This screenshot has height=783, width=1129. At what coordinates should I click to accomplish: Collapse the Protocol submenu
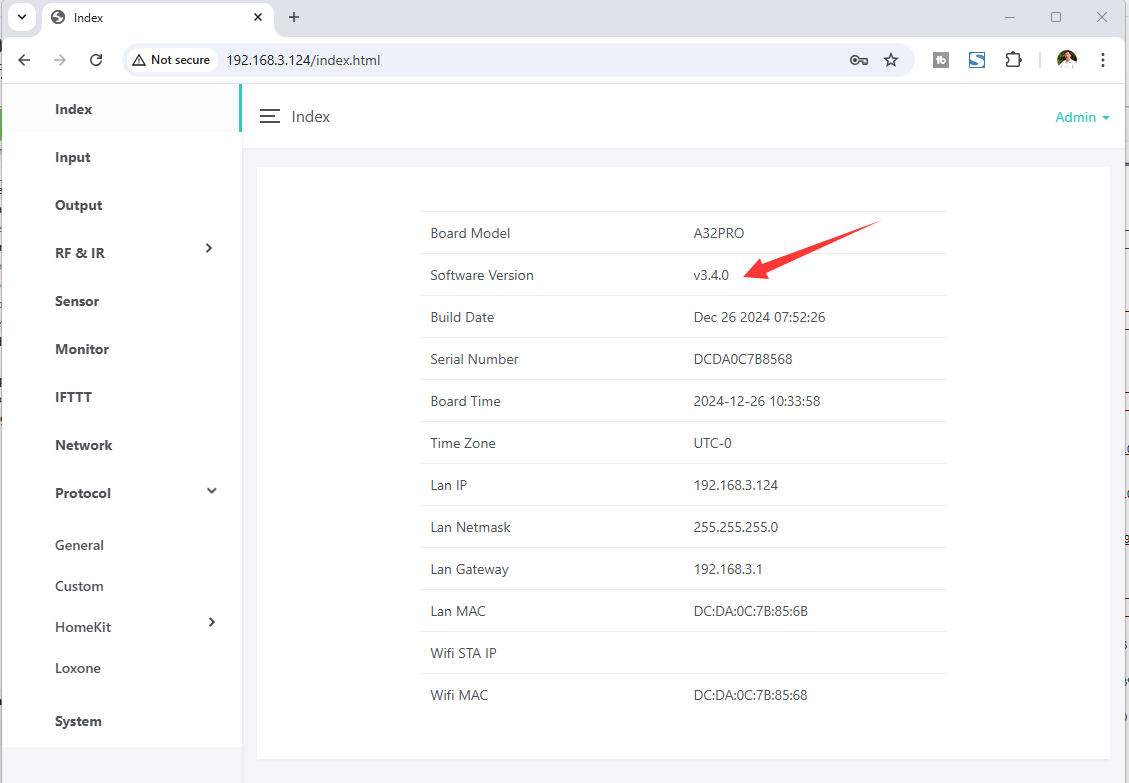(211, 491)
